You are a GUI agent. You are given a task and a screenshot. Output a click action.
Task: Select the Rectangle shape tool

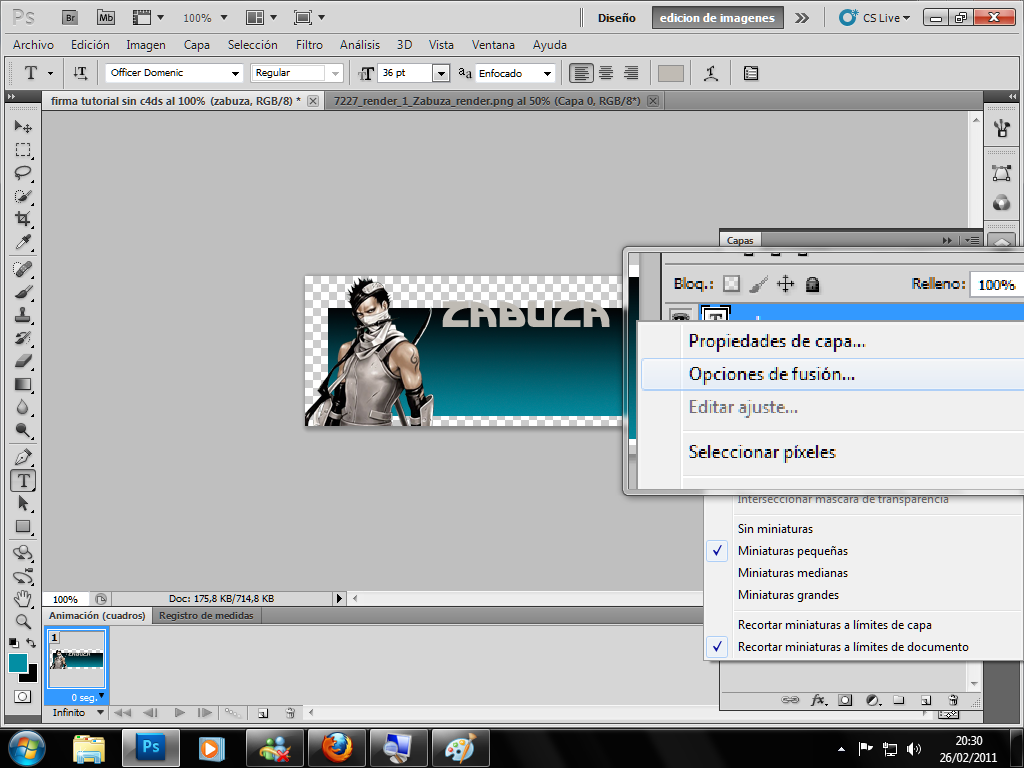(23, 526)
